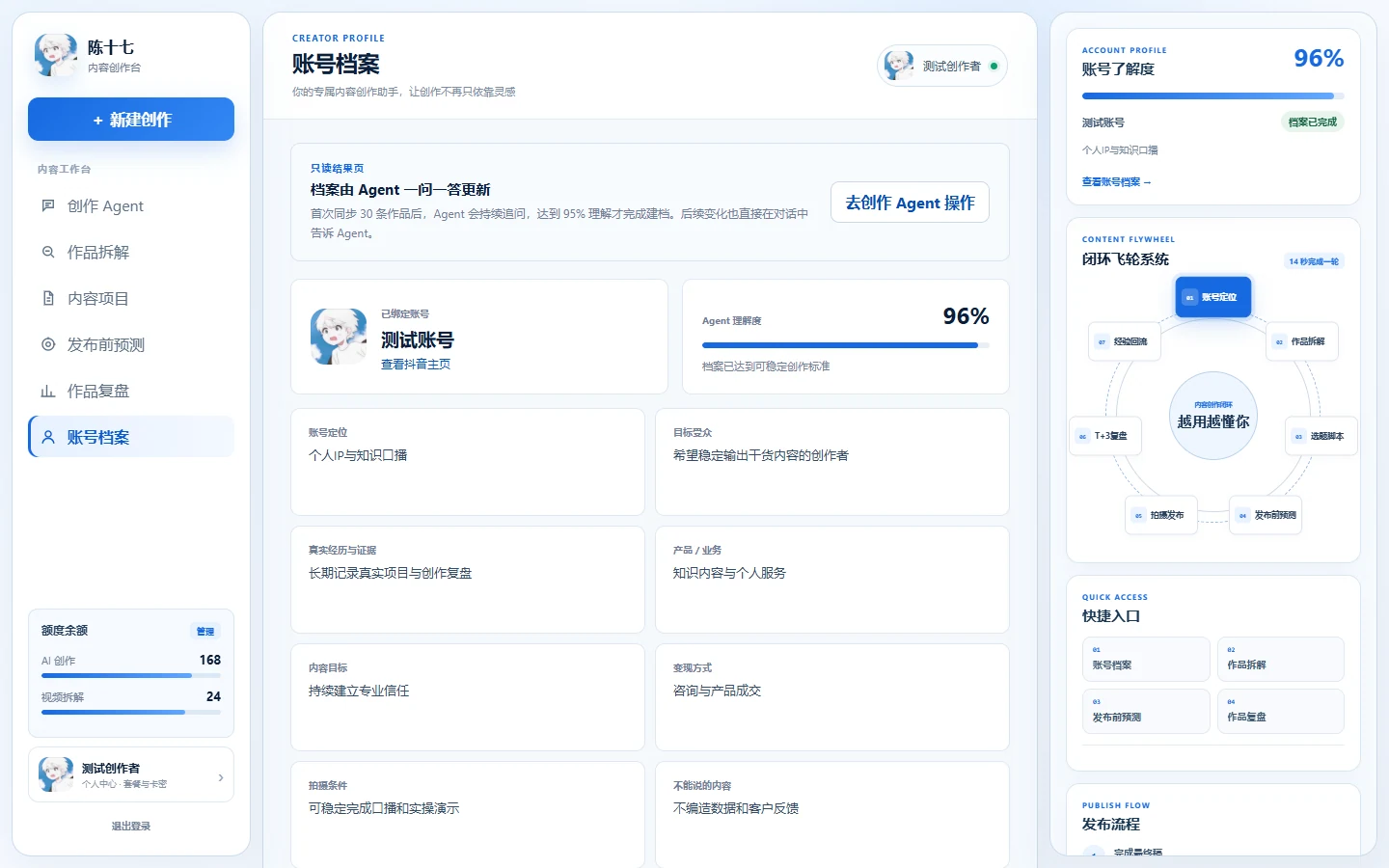Click the 测试账号 avatar in the bound account card

click(x=339, y=337)
